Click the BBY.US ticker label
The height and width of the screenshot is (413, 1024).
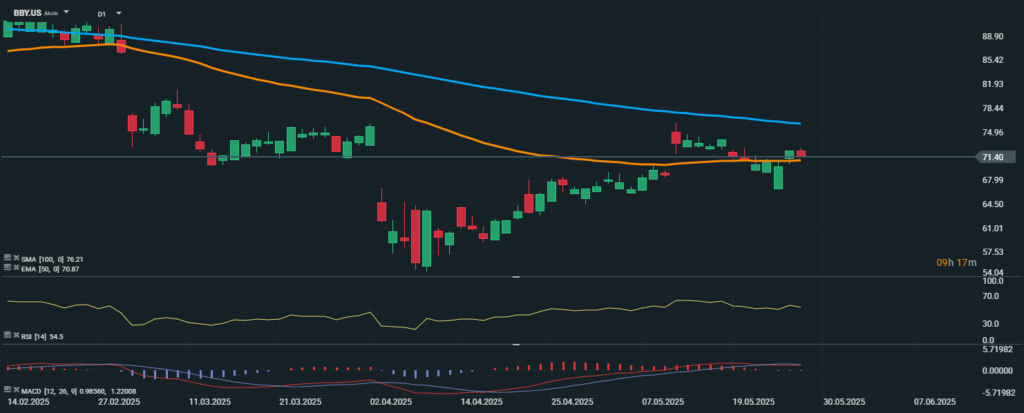point(27,13)
